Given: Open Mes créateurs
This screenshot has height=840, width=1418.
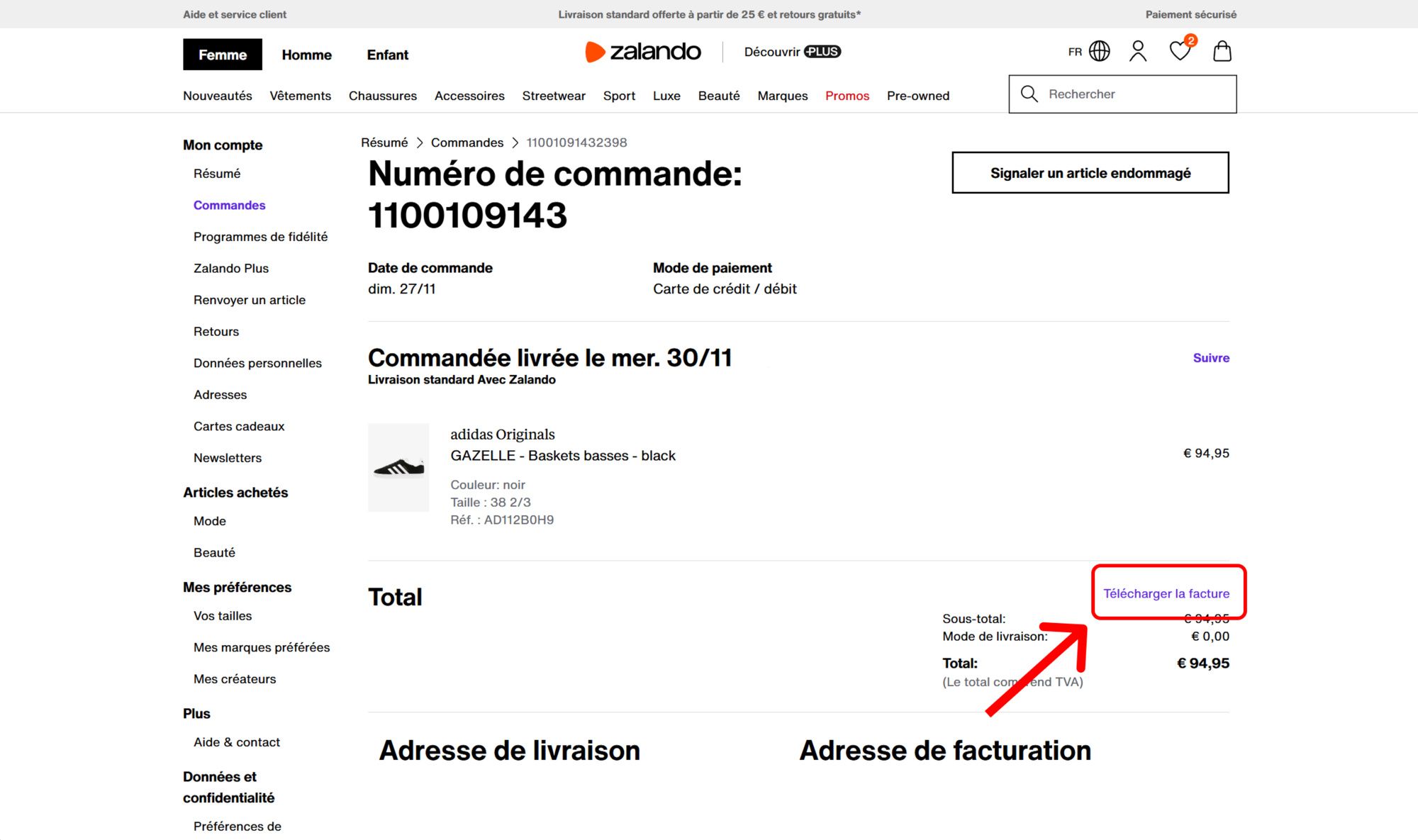Looking at the screenshot, I should tap(235, 679).
